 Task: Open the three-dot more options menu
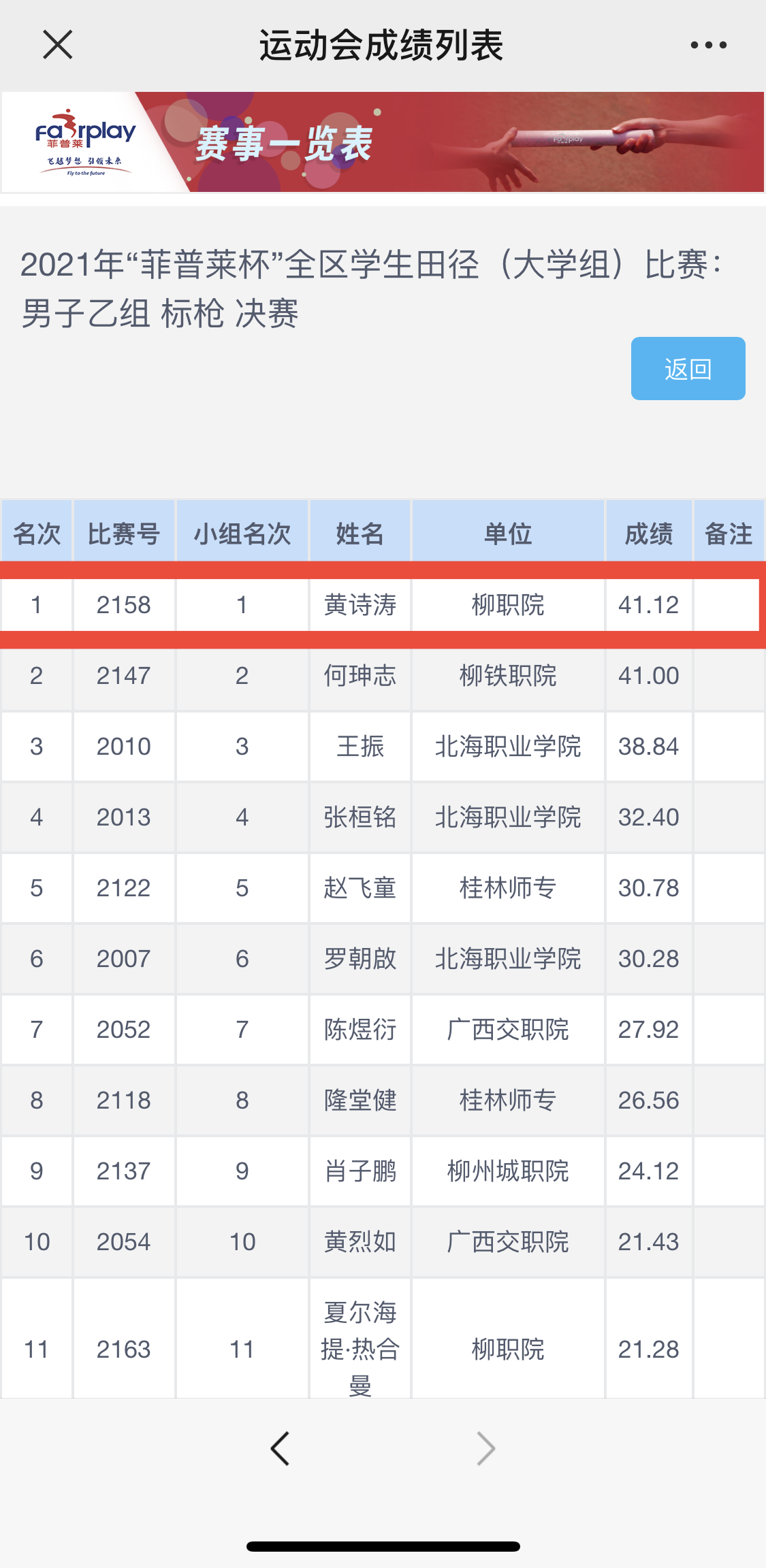(x=708, y=46)
